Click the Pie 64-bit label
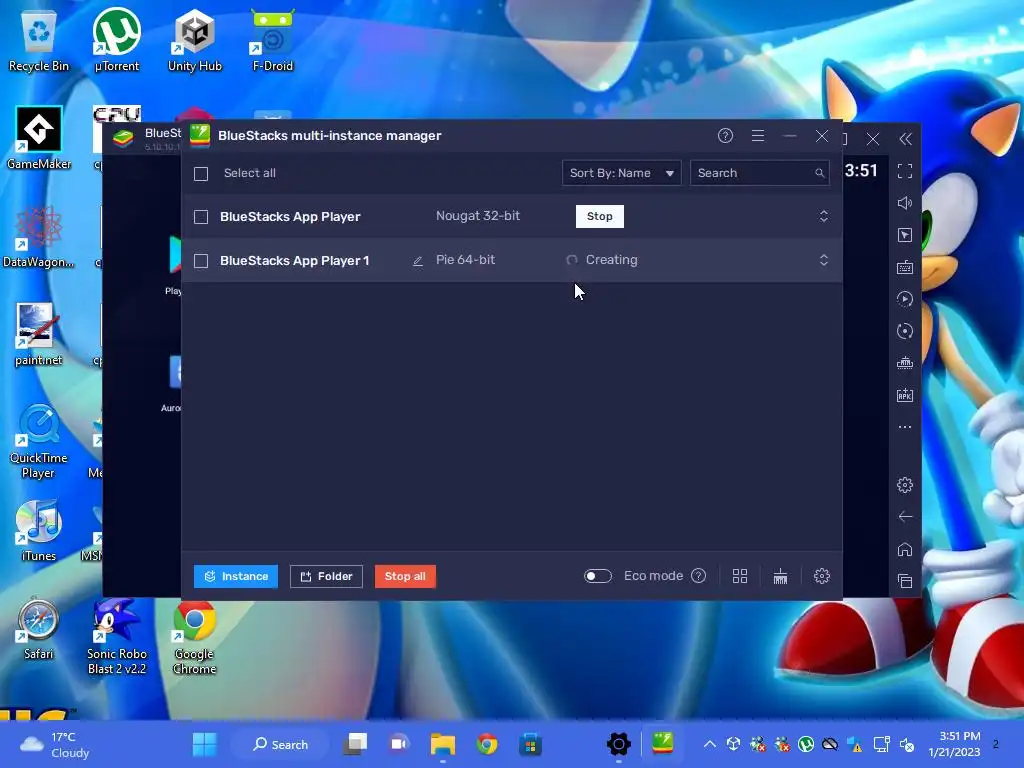The width and height of the screenshot is (1024, 768). (x=466, y=260)
